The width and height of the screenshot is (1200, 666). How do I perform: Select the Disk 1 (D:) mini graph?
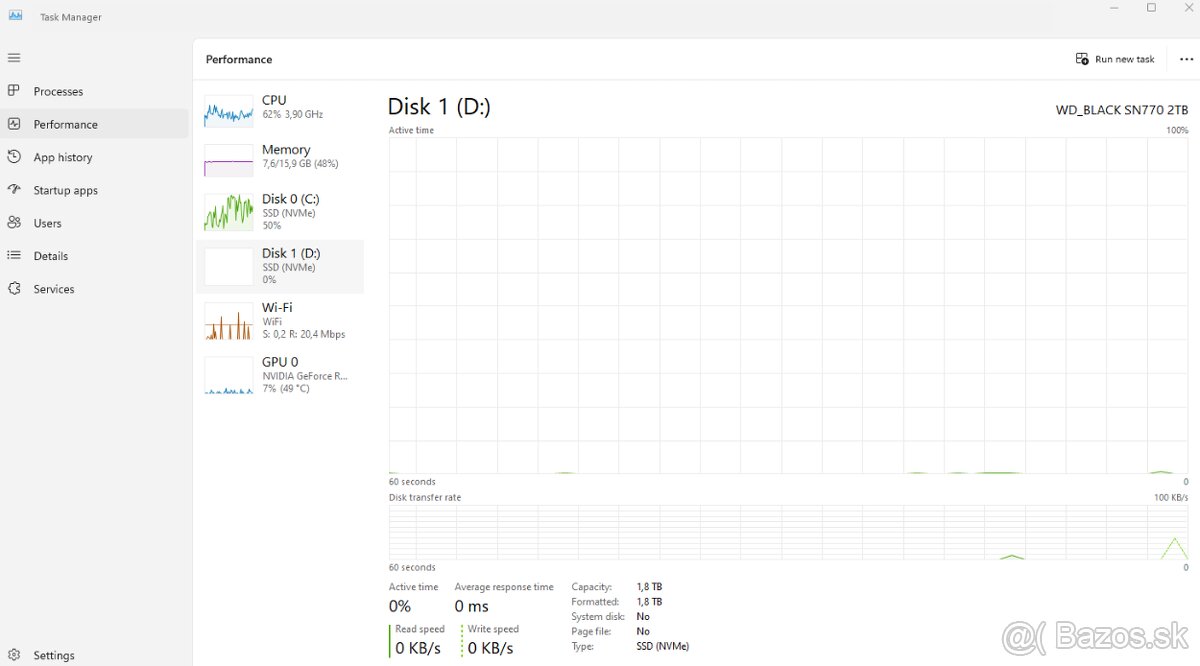[229, 267]
